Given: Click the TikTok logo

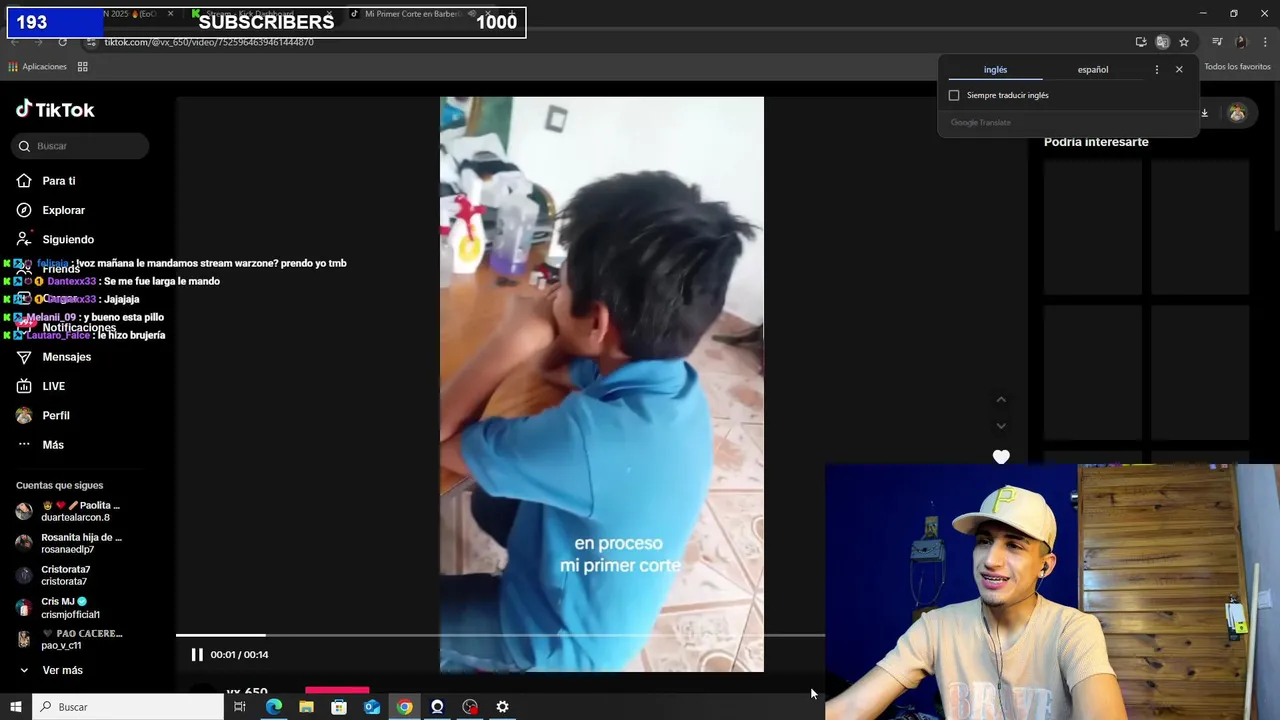Looking at the screenshot, I should [55, 110].
